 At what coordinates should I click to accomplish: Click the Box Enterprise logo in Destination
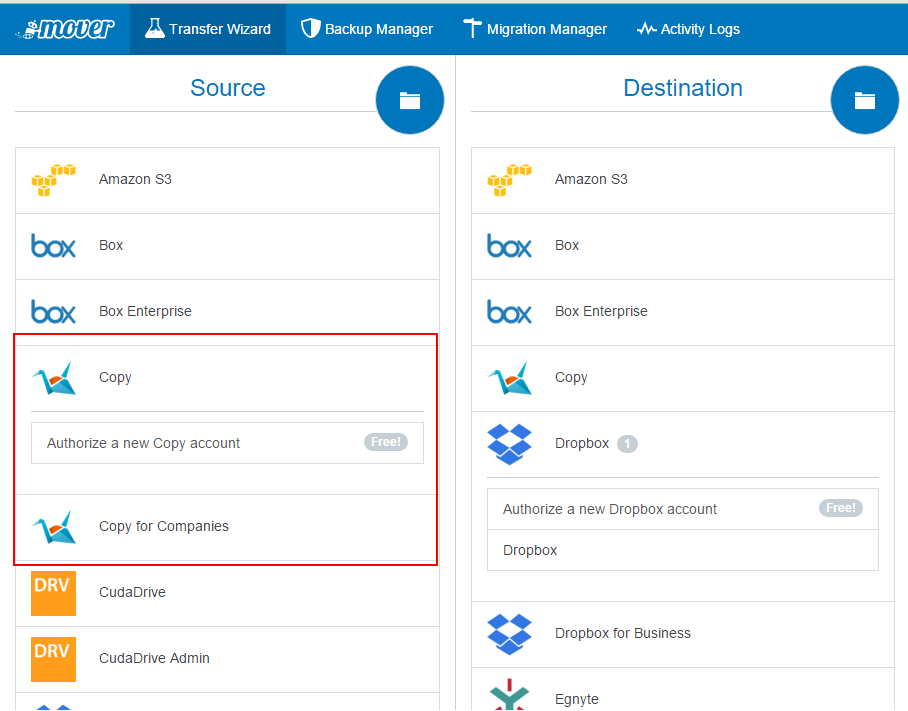tap(510, 312)
